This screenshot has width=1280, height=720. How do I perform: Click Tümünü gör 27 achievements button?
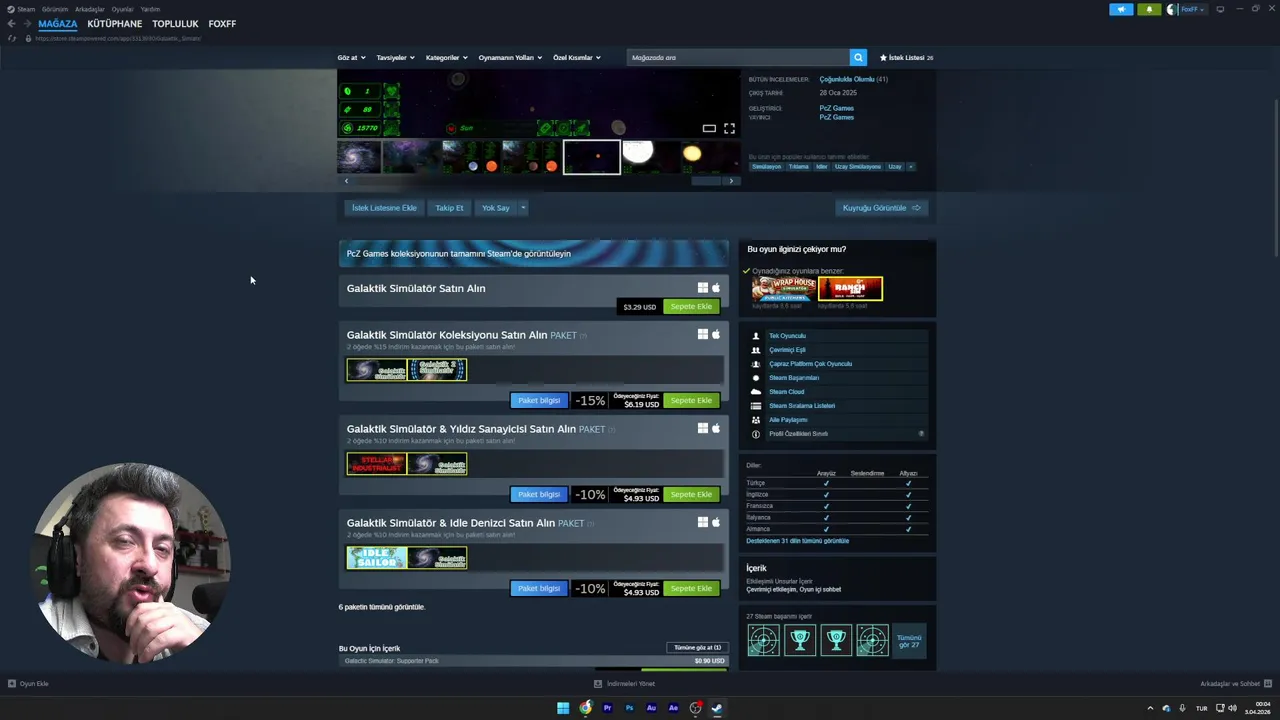909,640
